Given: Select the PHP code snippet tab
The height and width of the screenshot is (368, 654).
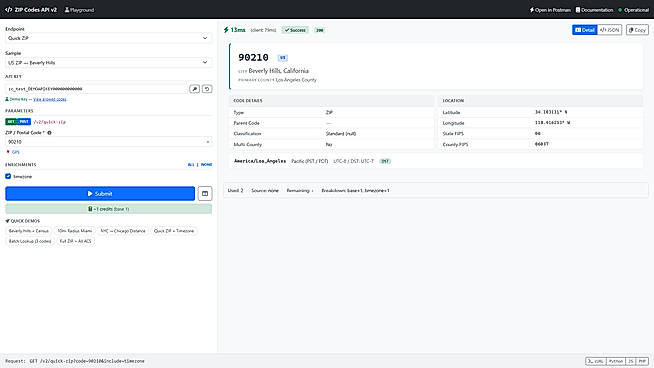Looking at the screenshot, I should point(642,361).
